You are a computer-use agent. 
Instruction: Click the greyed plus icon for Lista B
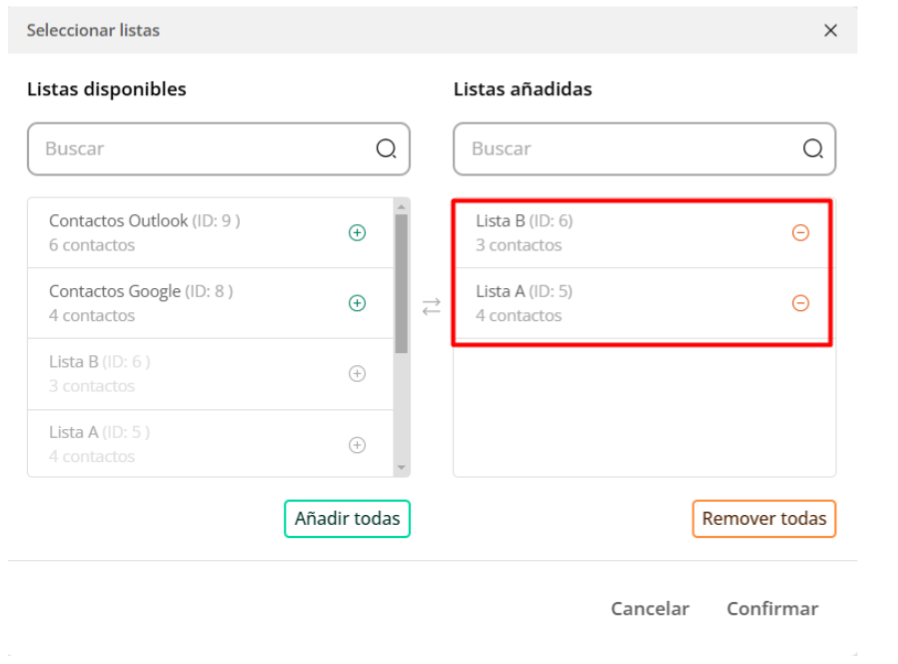(x=357, y=374)
